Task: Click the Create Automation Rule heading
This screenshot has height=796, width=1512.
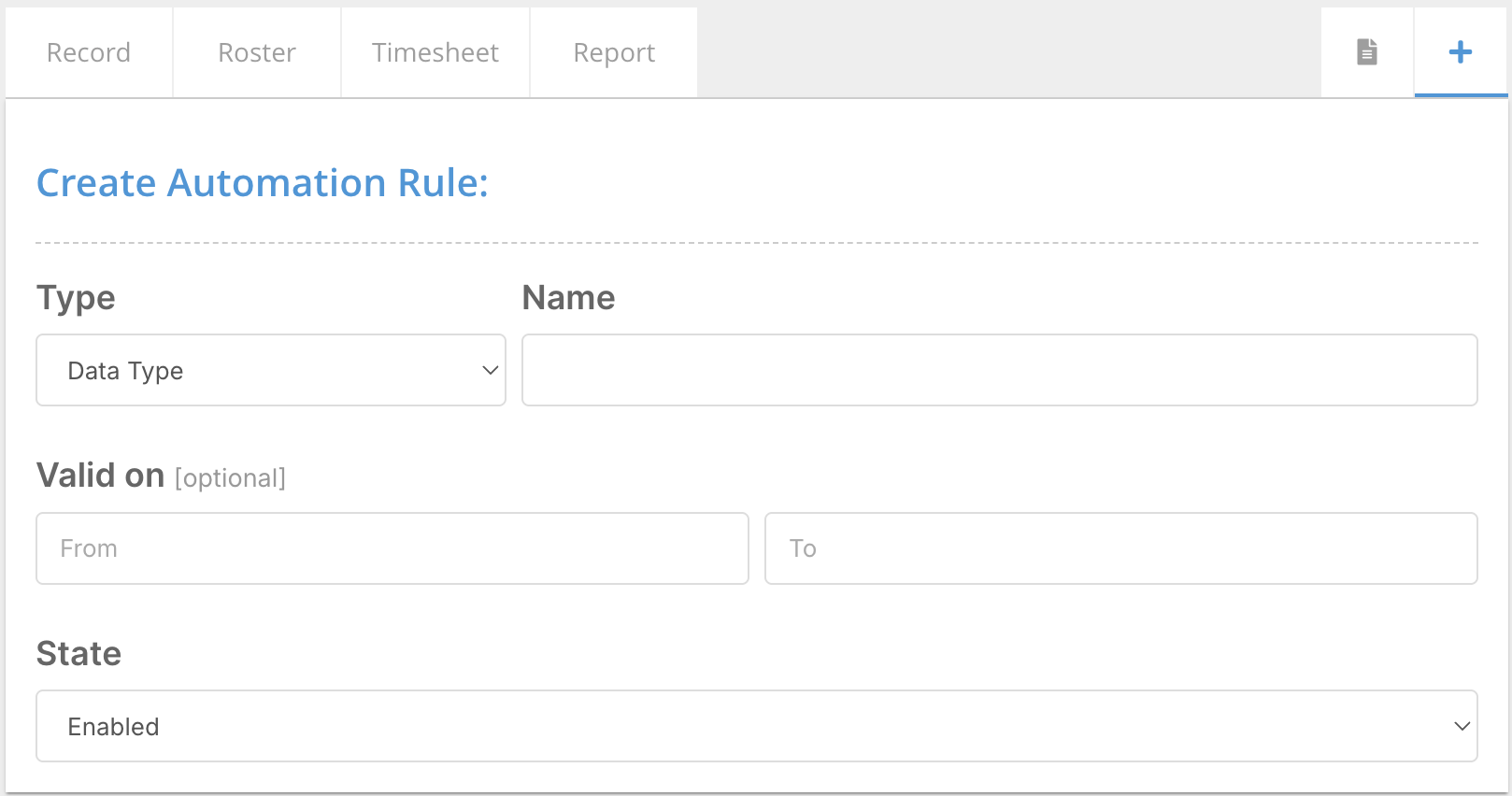Action: [x=262, y=183]
